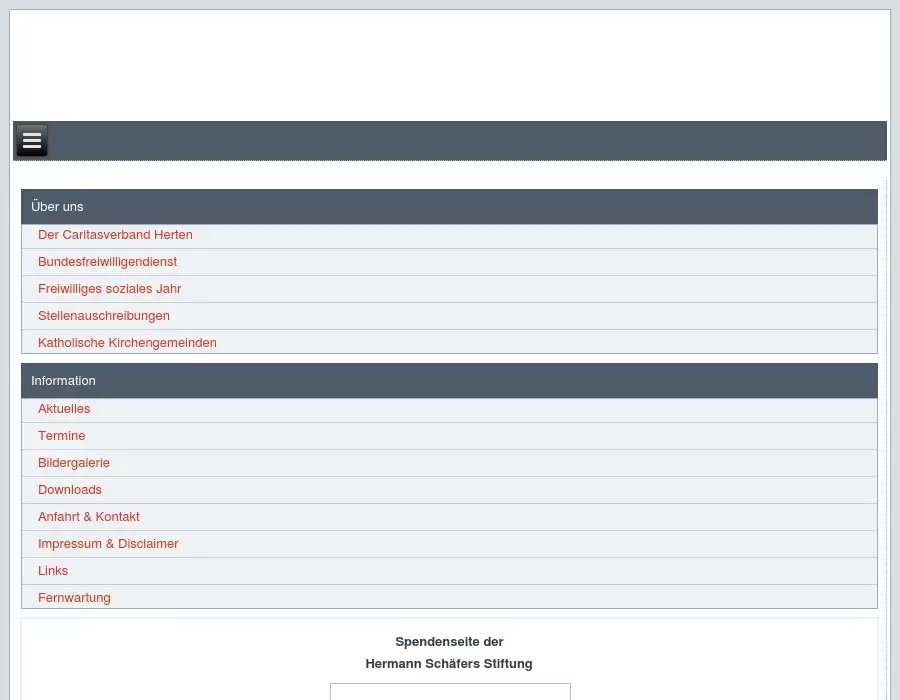
Task: Collapse the Über uns section header
Action: click(449, 207)
